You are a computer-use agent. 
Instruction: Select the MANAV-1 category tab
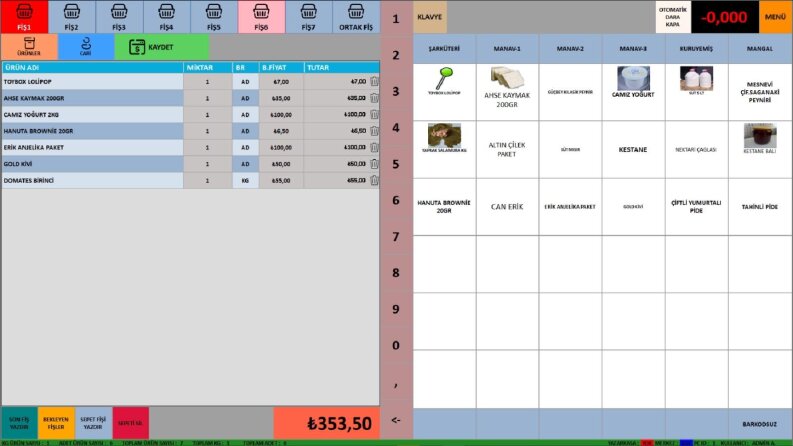(x=507, y=49)
